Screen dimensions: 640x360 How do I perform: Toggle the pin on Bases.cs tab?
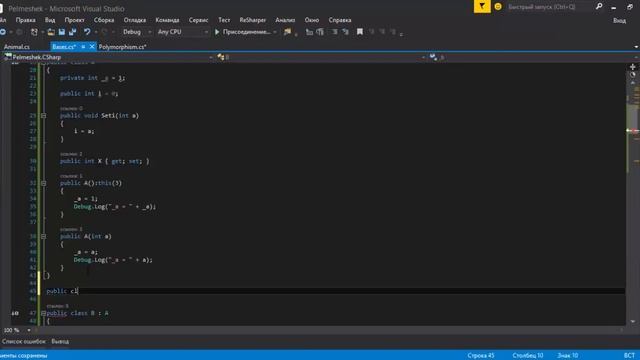83,47
